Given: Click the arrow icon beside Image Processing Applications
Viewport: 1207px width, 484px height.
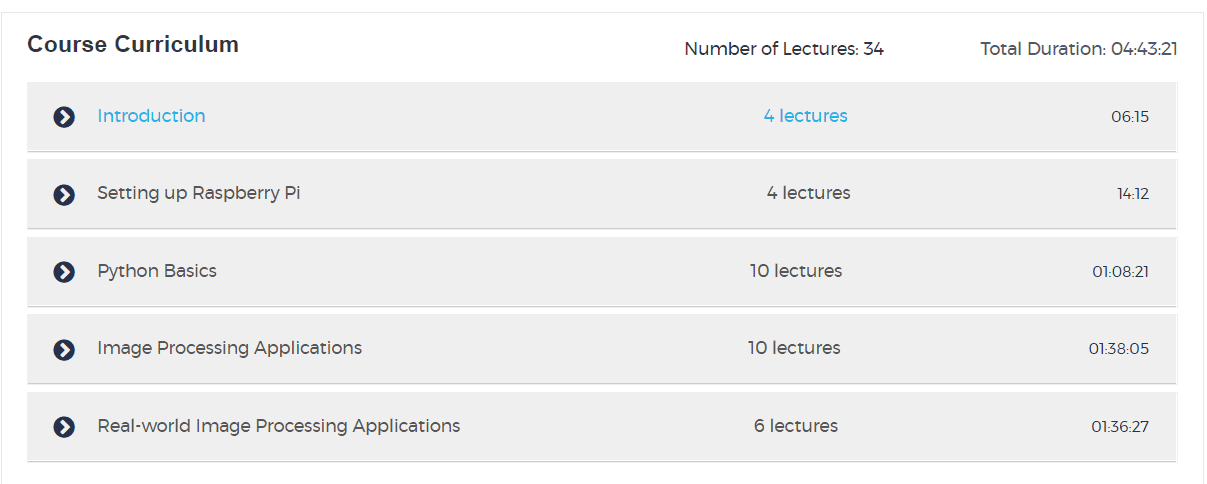Looking at the screenshot, I should coord(64,349).
